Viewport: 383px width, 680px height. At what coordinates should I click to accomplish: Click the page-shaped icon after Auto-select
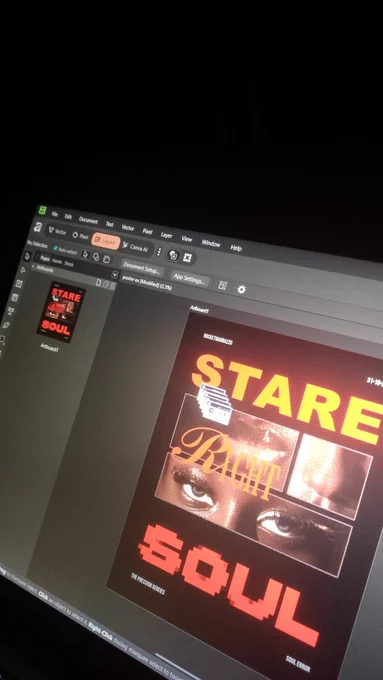click(x=106, y=259)
